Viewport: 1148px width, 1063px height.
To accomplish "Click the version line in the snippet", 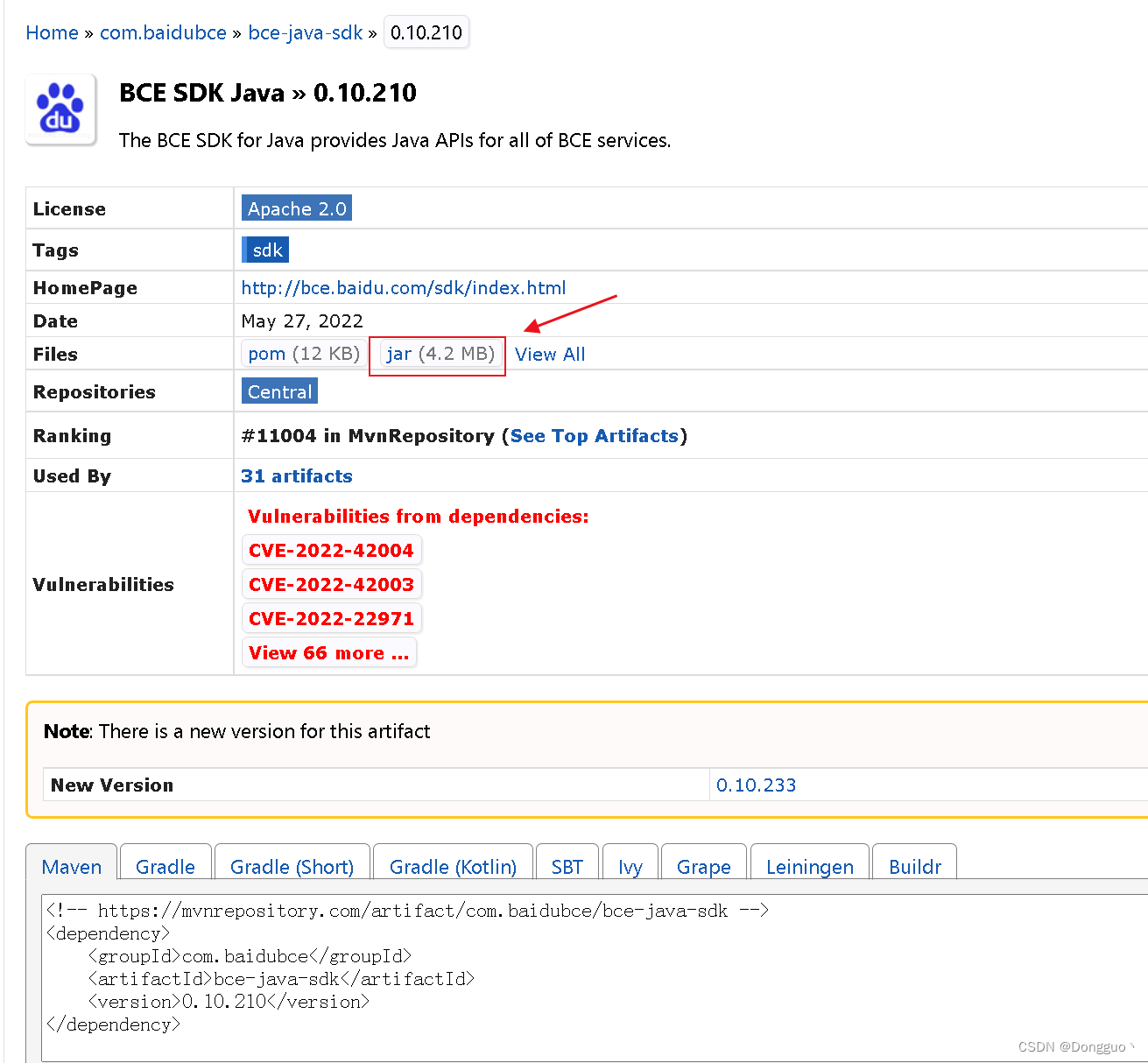I will 229,1002.
